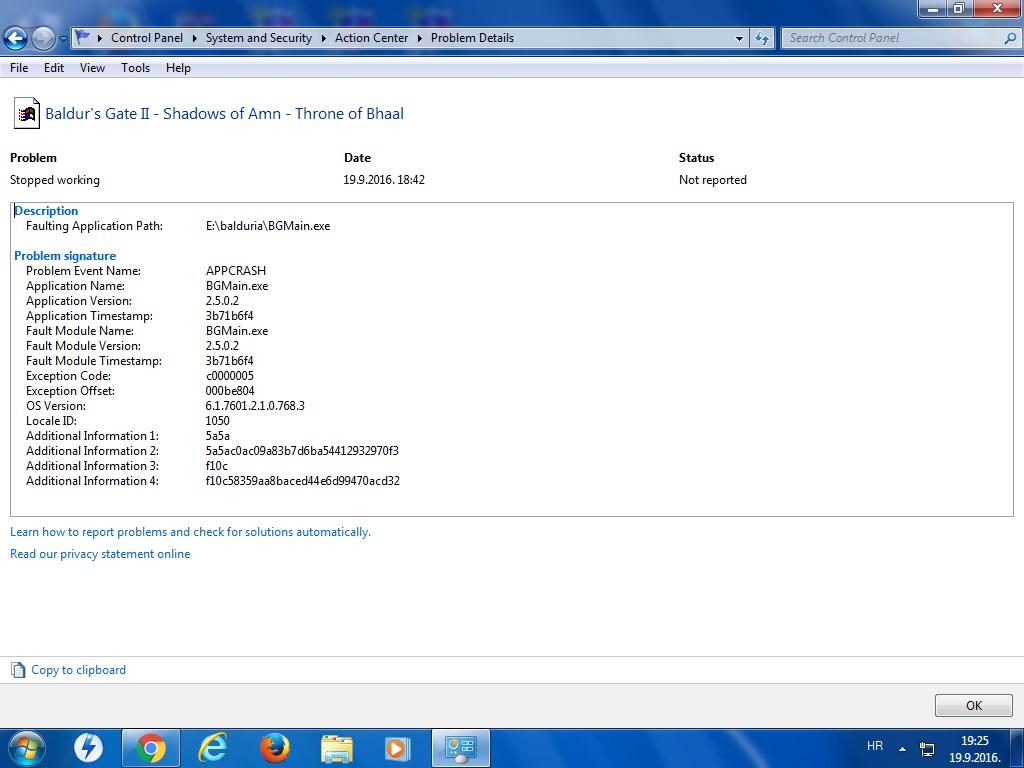Click the Refresh button beside address bar

coord(761,39)
